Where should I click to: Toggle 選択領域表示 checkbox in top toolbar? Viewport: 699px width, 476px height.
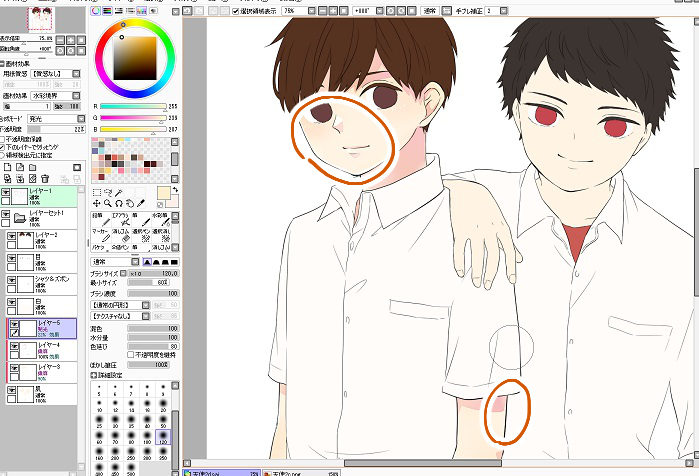tap(235, 11)
